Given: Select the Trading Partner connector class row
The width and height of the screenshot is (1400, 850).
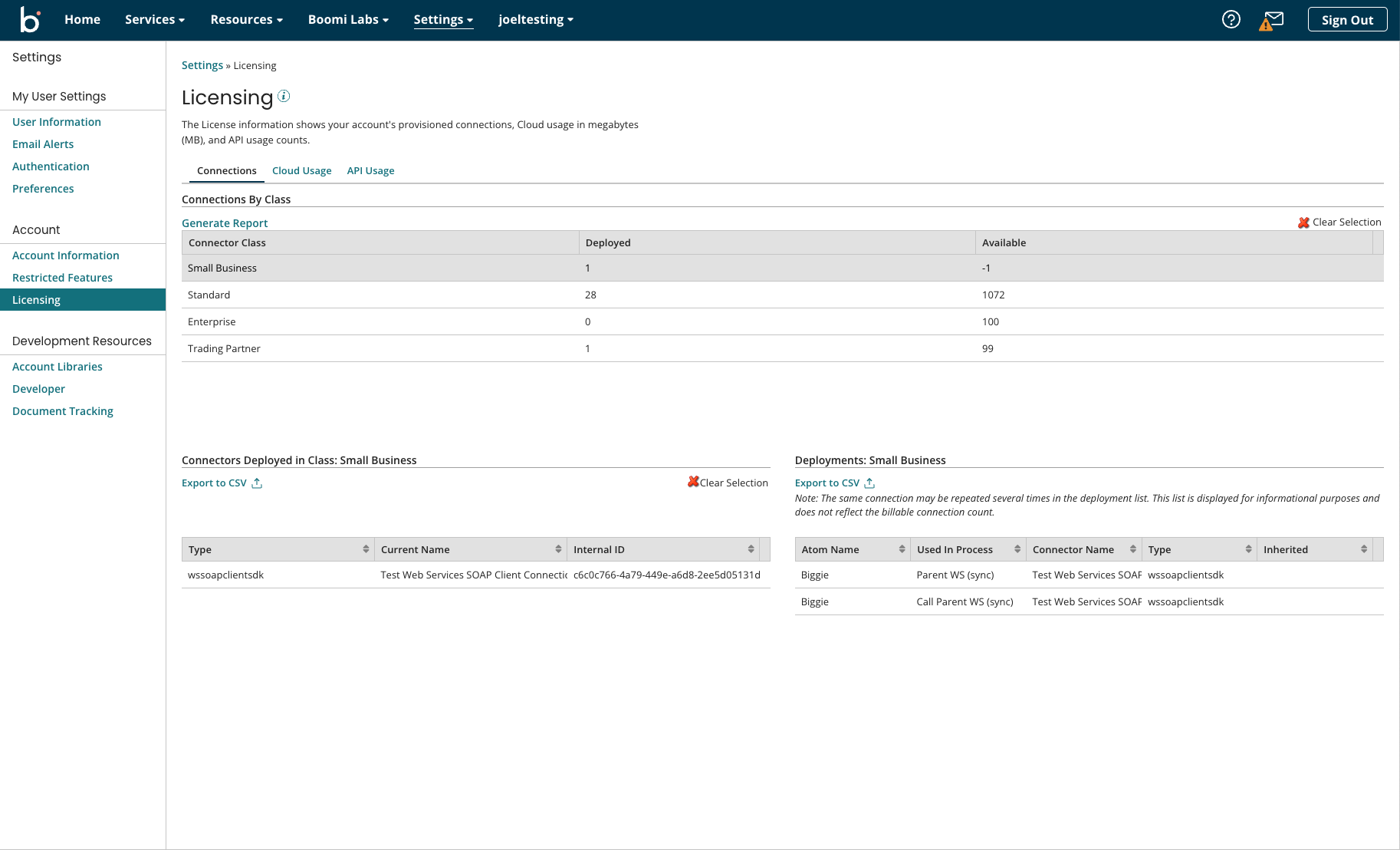Looking at the screenshot, I should tap(783, 348).
